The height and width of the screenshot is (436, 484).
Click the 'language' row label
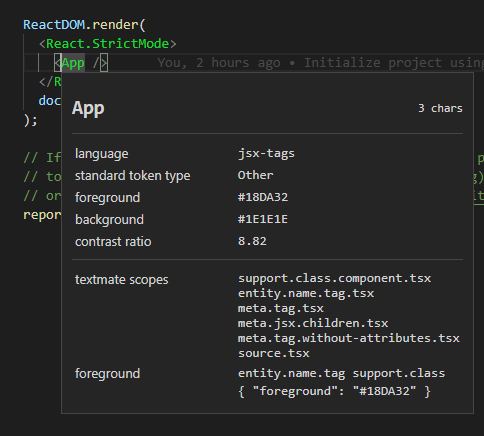pos(101,154)
